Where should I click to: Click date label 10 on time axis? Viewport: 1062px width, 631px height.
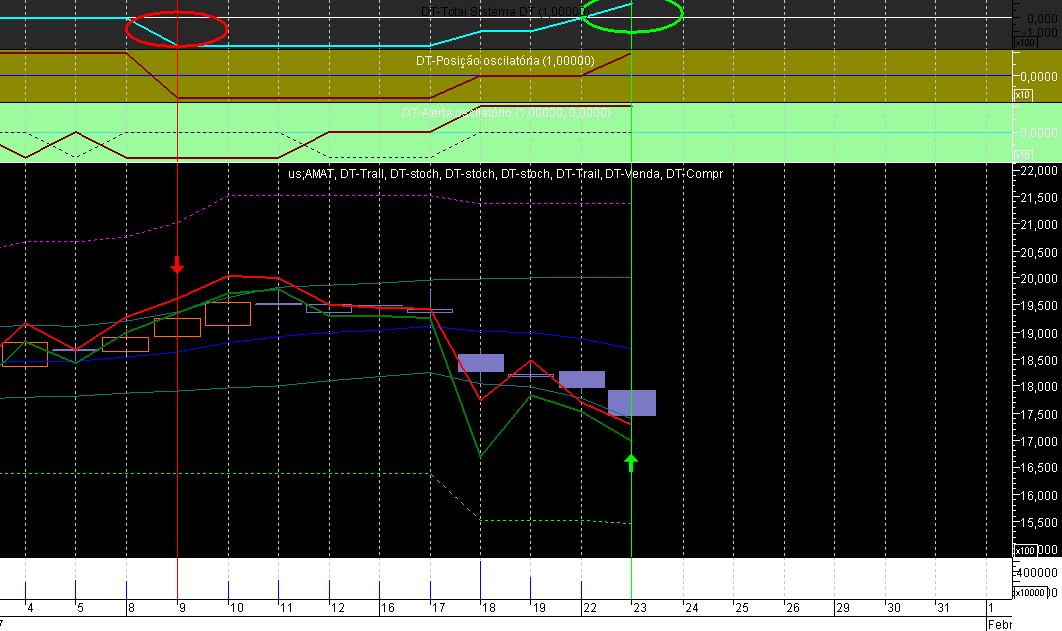click(x=236, y=608)
